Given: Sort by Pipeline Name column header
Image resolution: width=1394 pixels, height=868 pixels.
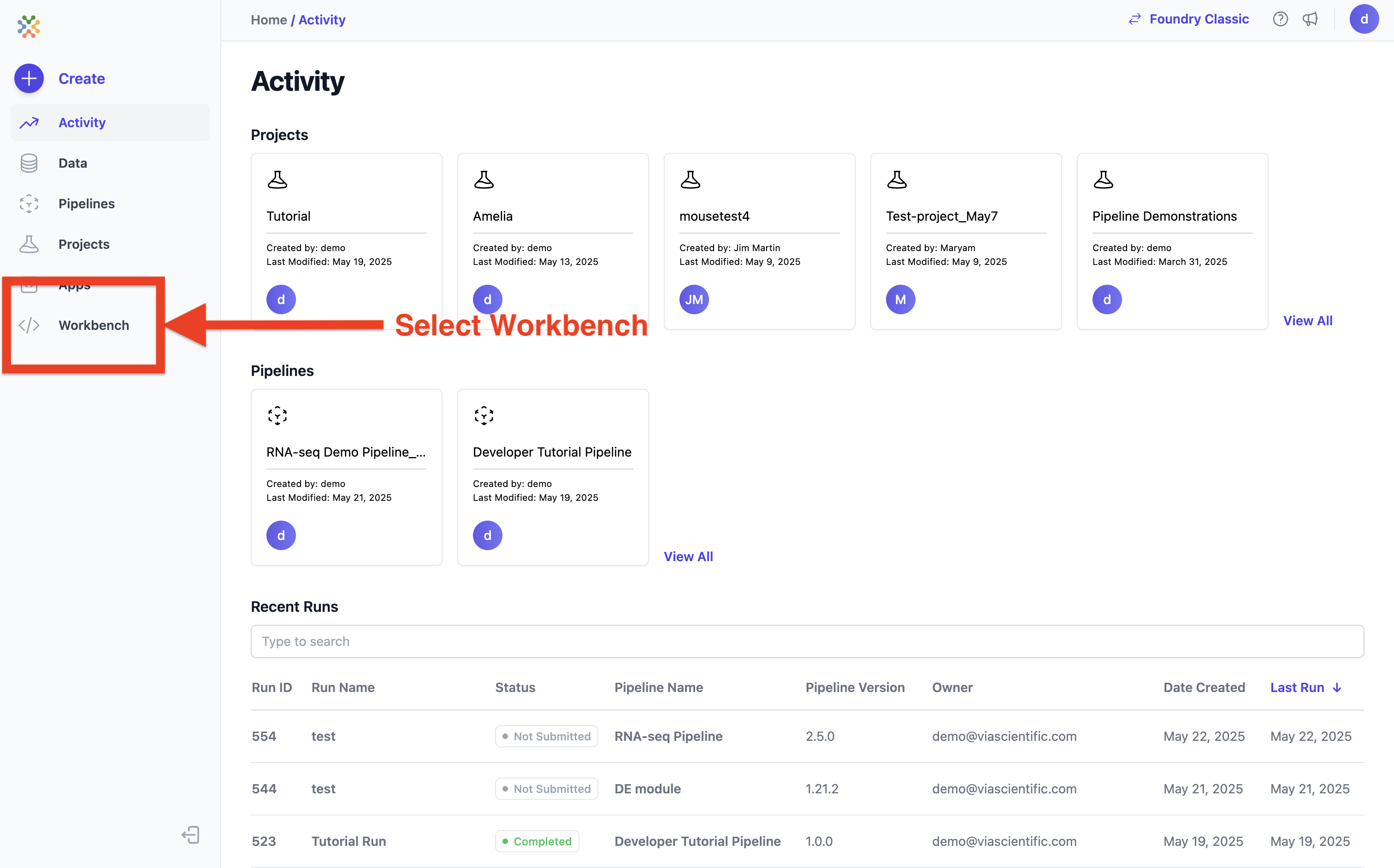Looking at the screenshot, I should [659, 688].
